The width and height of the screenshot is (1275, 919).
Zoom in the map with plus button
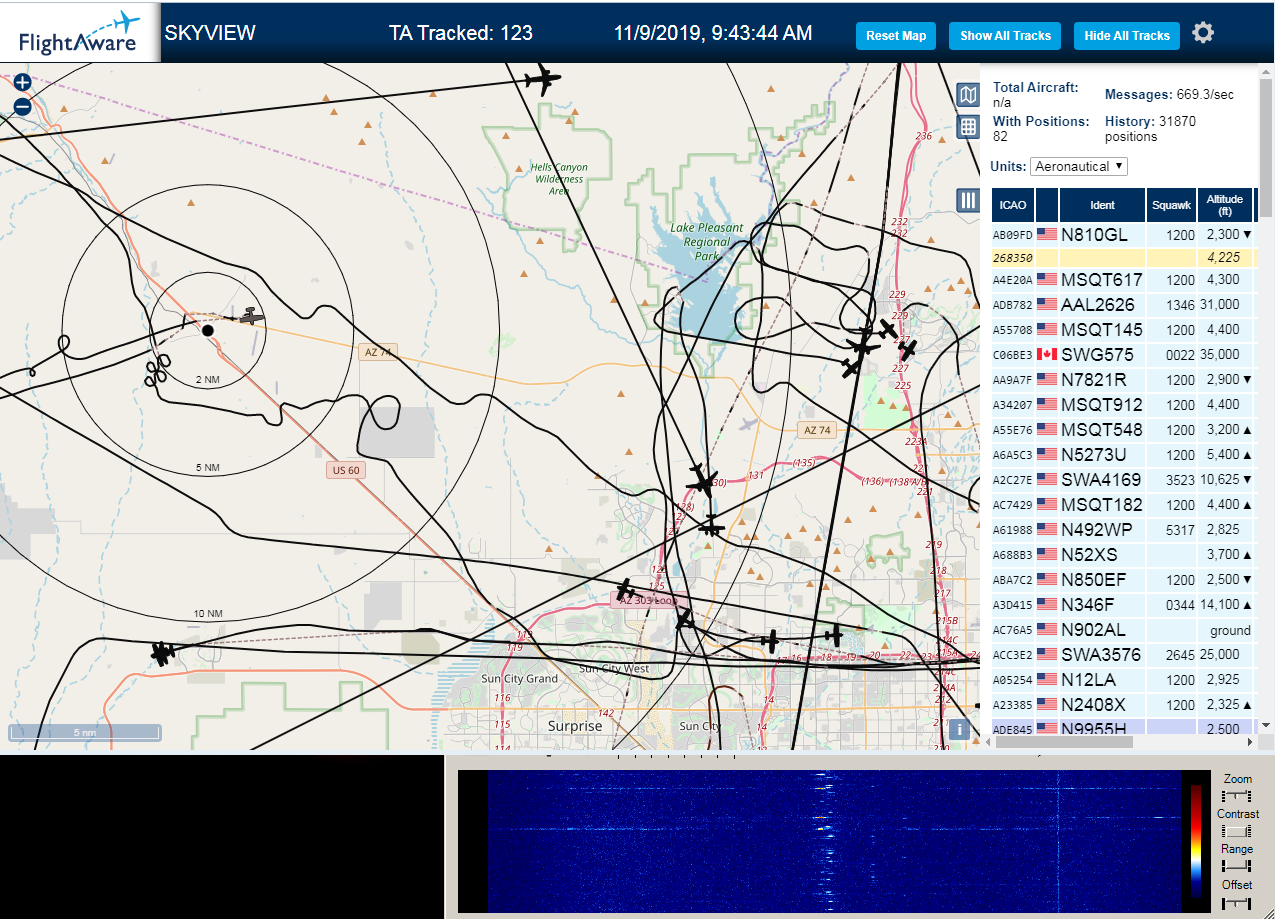pyautogui.click(x=22, y=83)
